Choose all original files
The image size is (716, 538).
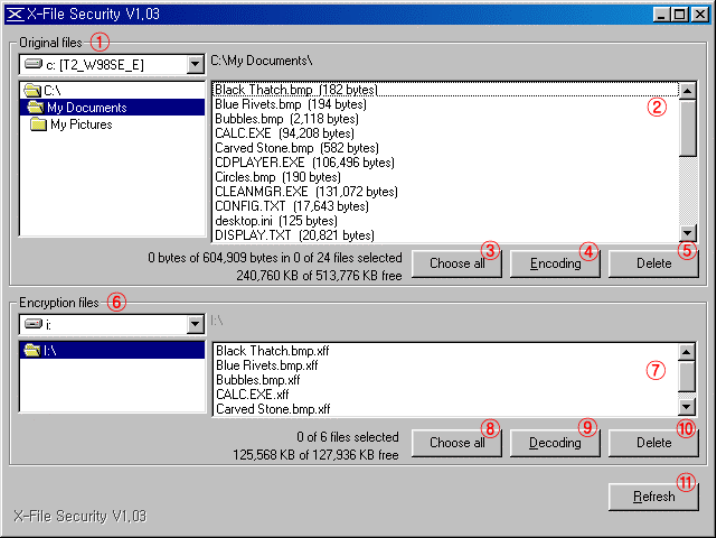pyautogui.click(x=457, y=264)
